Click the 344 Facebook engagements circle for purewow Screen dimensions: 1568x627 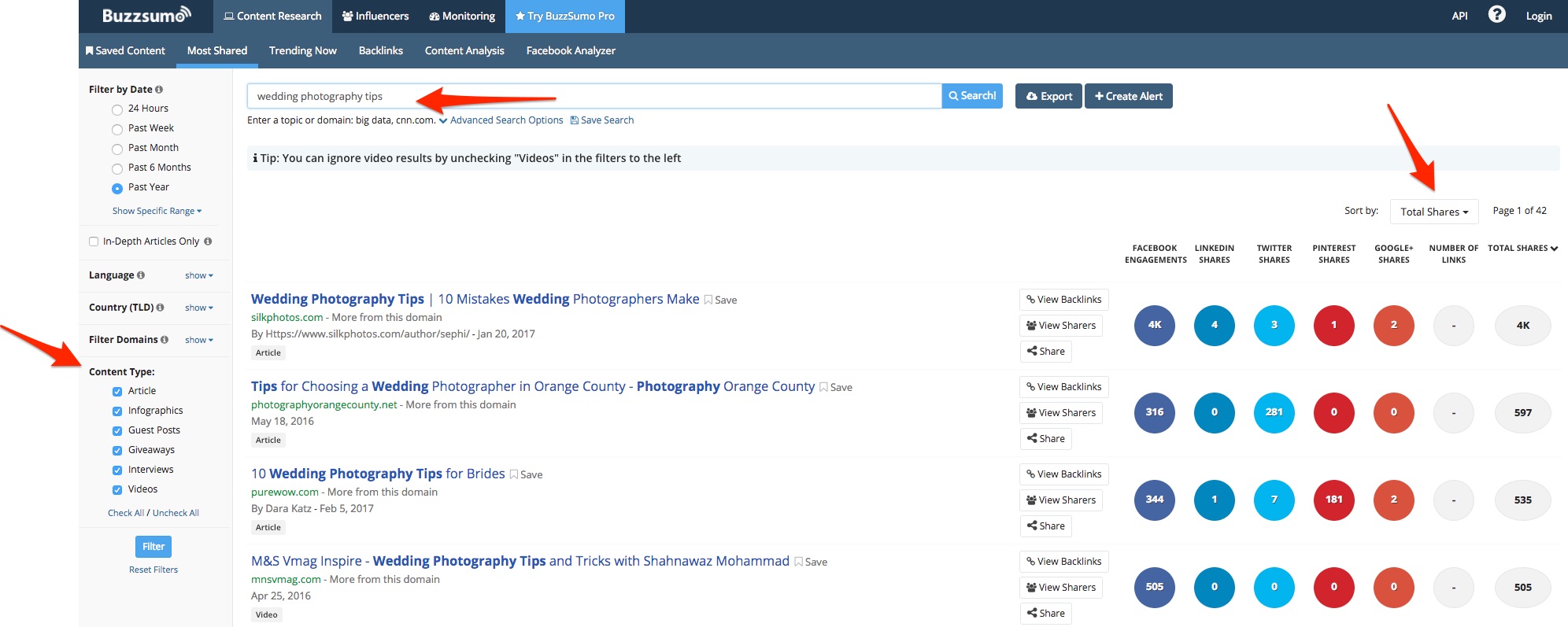point(1155,500)
